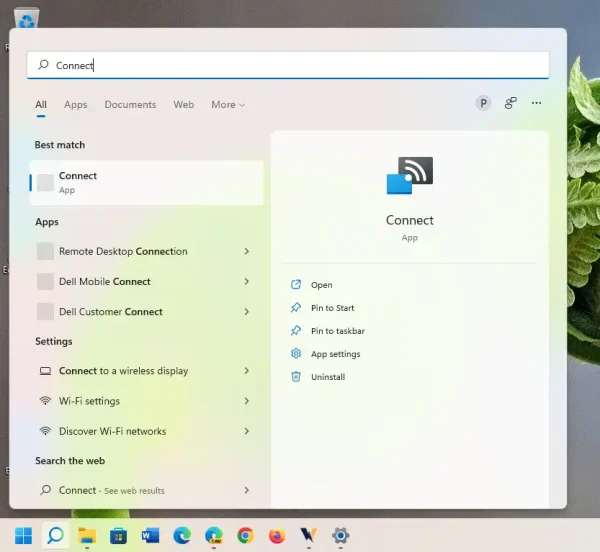Click the pin icon beside Pin to Start
600x552 pixels.
tap(296, 308)
